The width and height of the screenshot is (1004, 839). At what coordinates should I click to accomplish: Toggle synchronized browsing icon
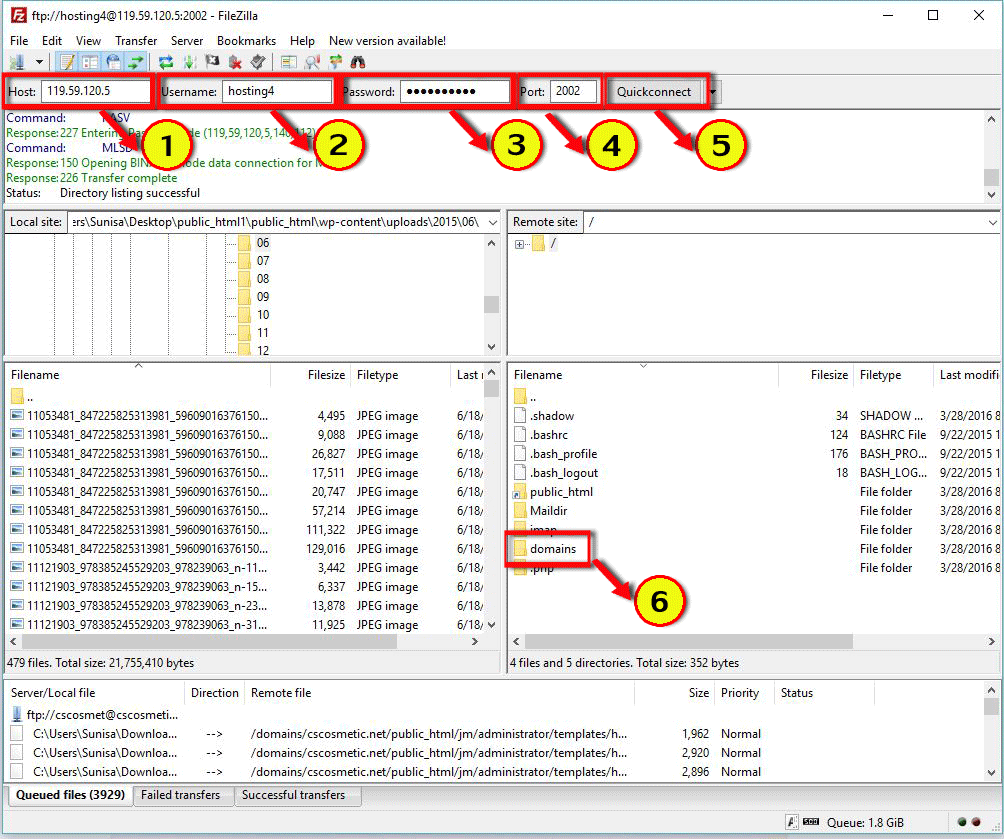[x=335, y=62]
